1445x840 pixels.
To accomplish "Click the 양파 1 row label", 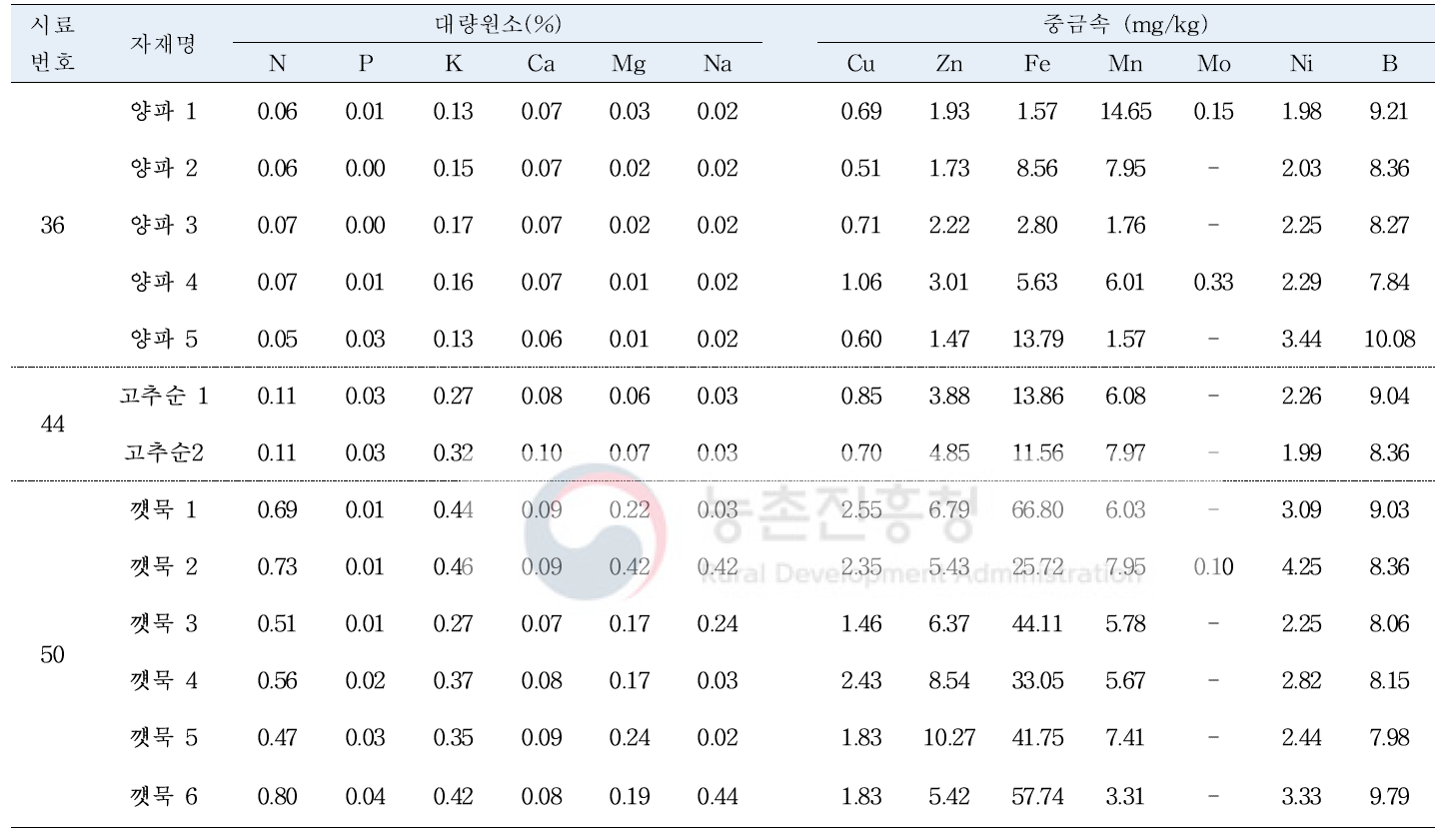I will click(164, 111).
